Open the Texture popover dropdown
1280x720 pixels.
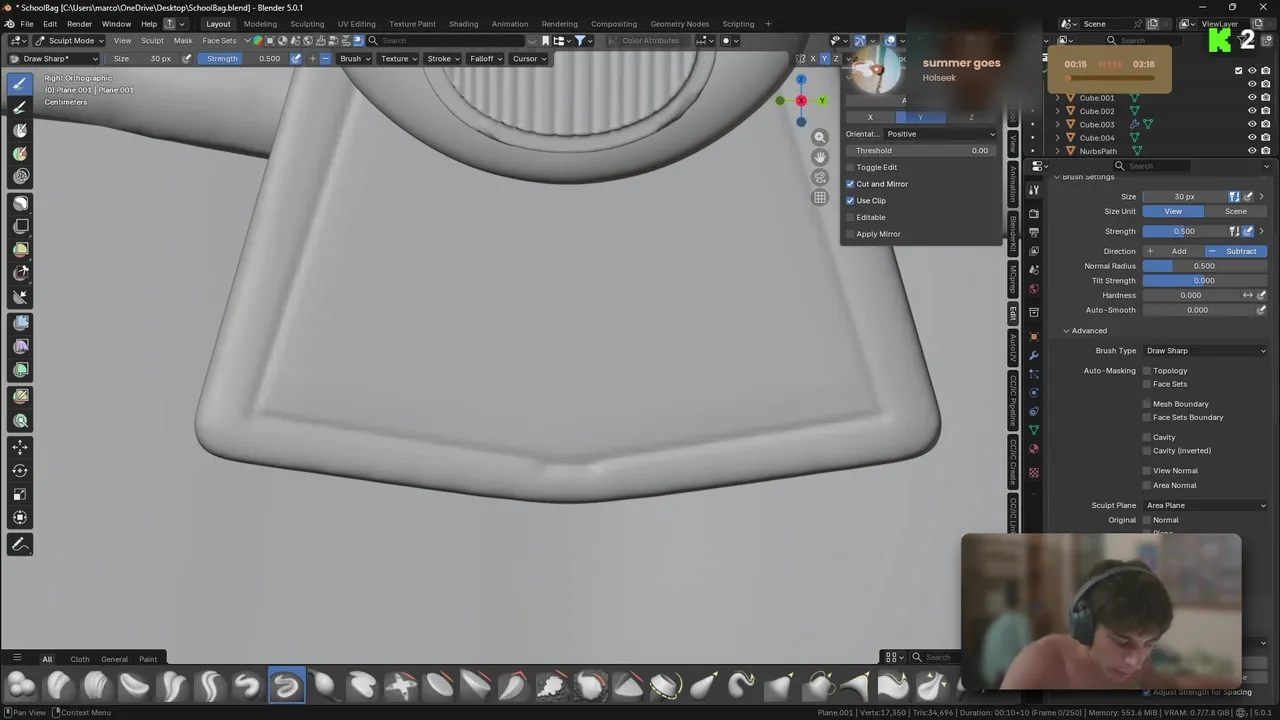[x=399, y=59]
